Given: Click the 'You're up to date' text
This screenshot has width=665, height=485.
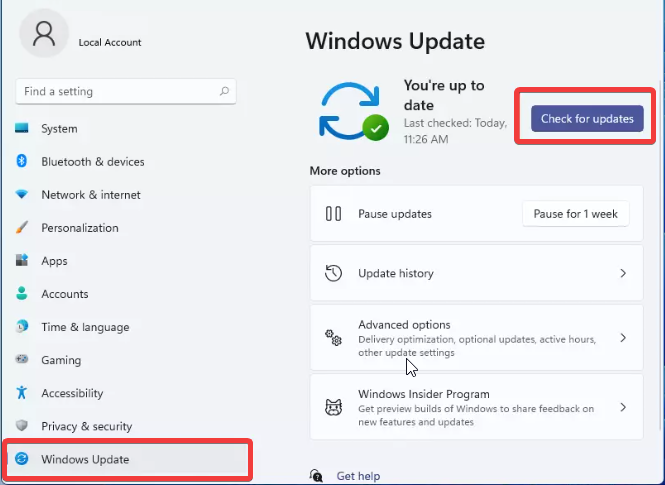Looking at the screenshot, I should pos(444,95).
